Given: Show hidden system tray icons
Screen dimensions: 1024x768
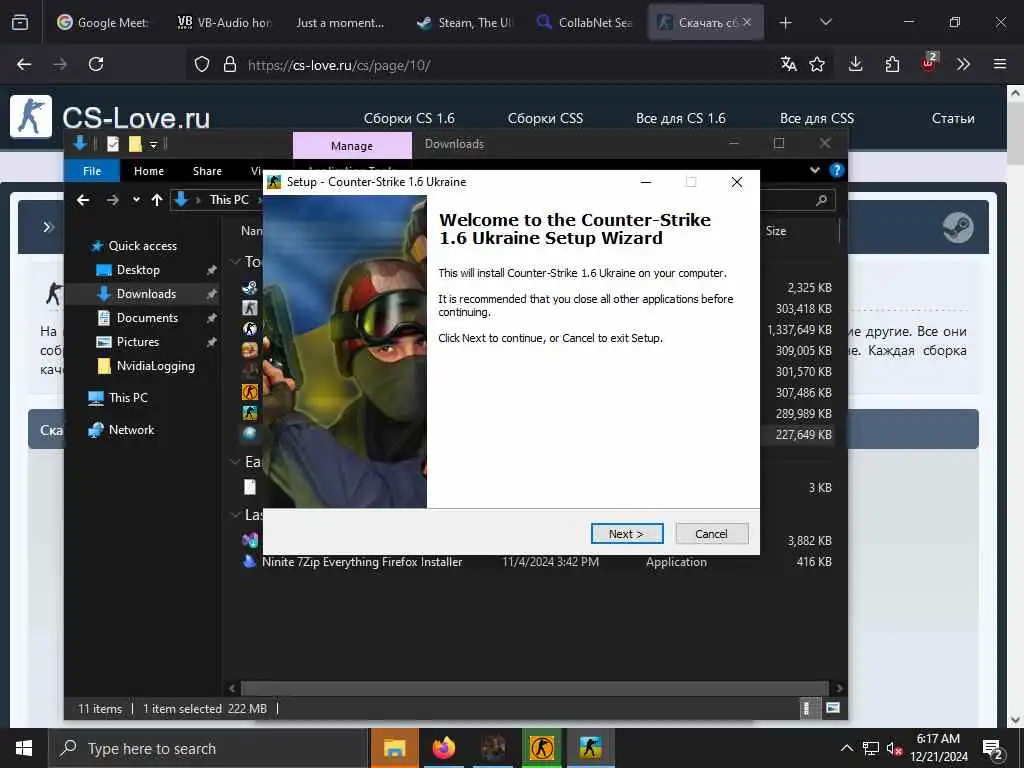Looking at the screenshot, I should click(x=846, y=748).
